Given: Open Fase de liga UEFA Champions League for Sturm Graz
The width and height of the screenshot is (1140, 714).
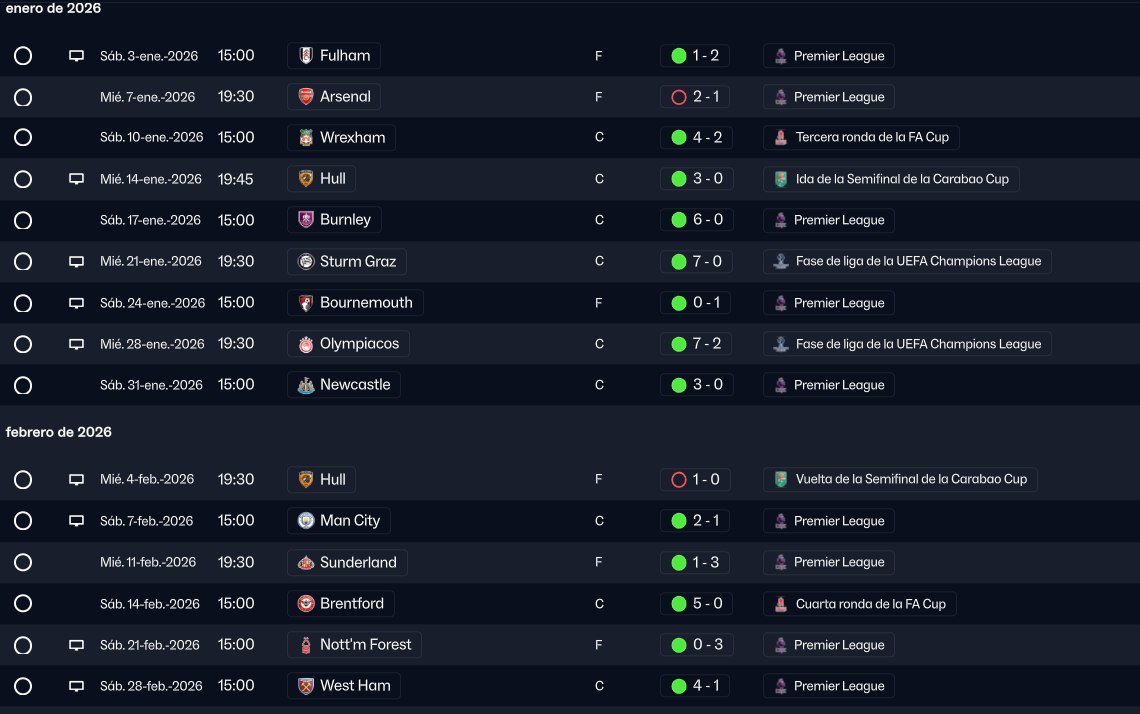Looking at the screenshot, I should coord(907,261).
